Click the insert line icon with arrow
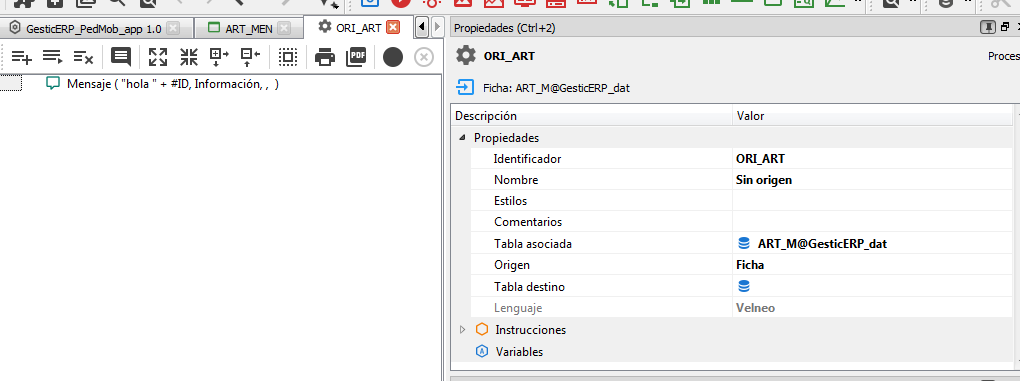The width and height of the screenshot is (1020, 381). pyautogui.click(x=53, y=57)
